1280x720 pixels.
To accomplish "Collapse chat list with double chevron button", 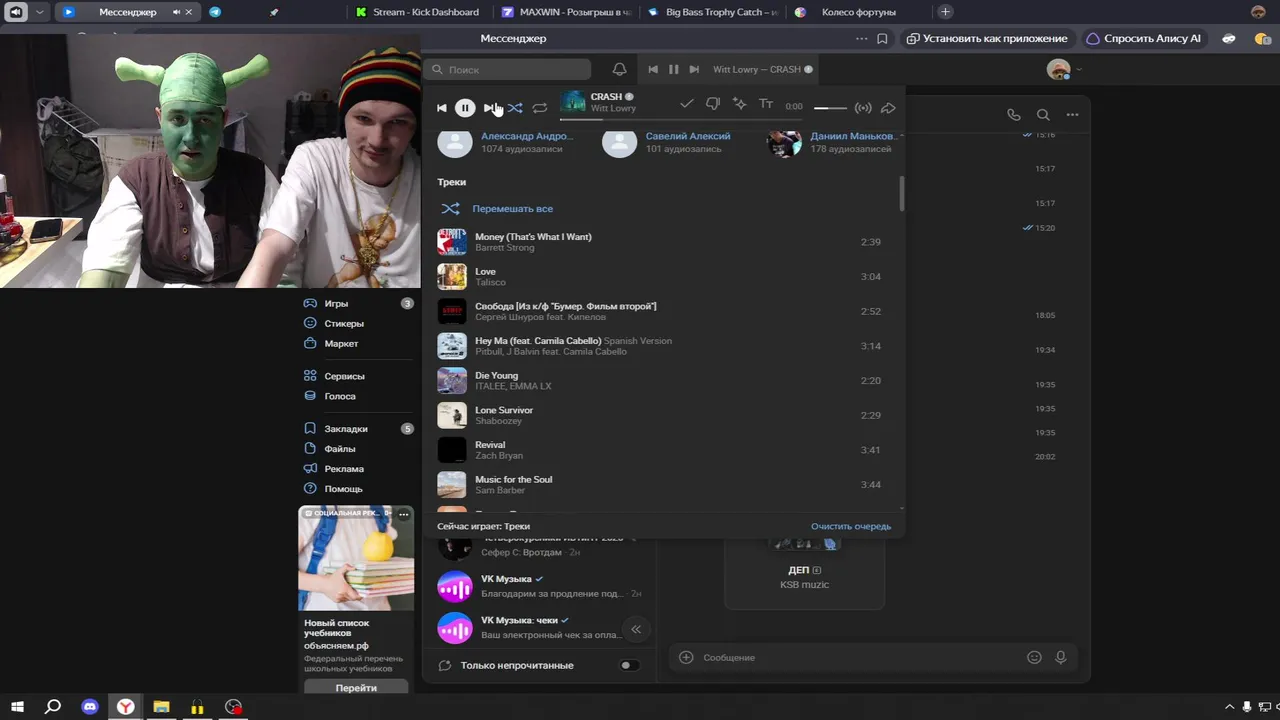I will tap(635, 629).
